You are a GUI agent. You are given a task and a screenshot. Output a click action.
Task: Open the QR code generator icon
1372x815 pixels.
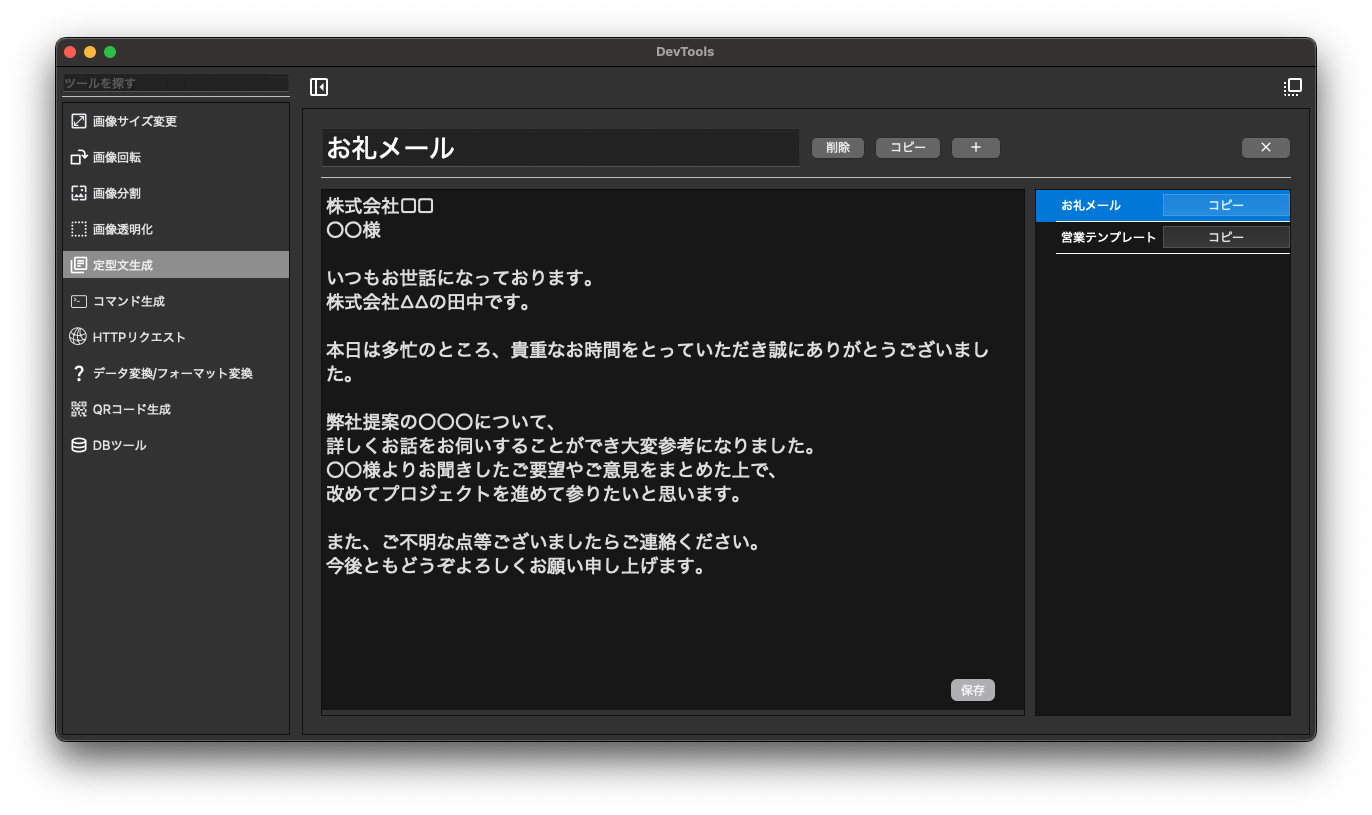[79, 409]
